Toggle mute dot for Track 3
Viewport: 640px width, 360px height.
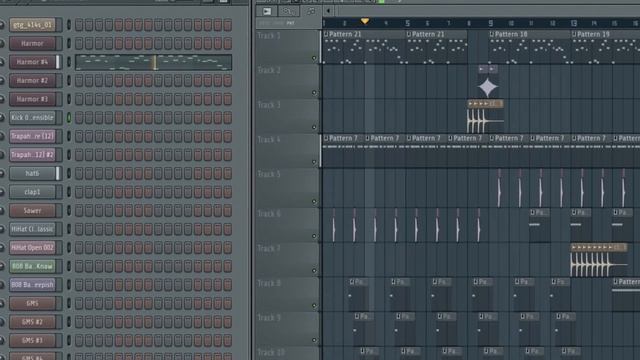[314, 127]
